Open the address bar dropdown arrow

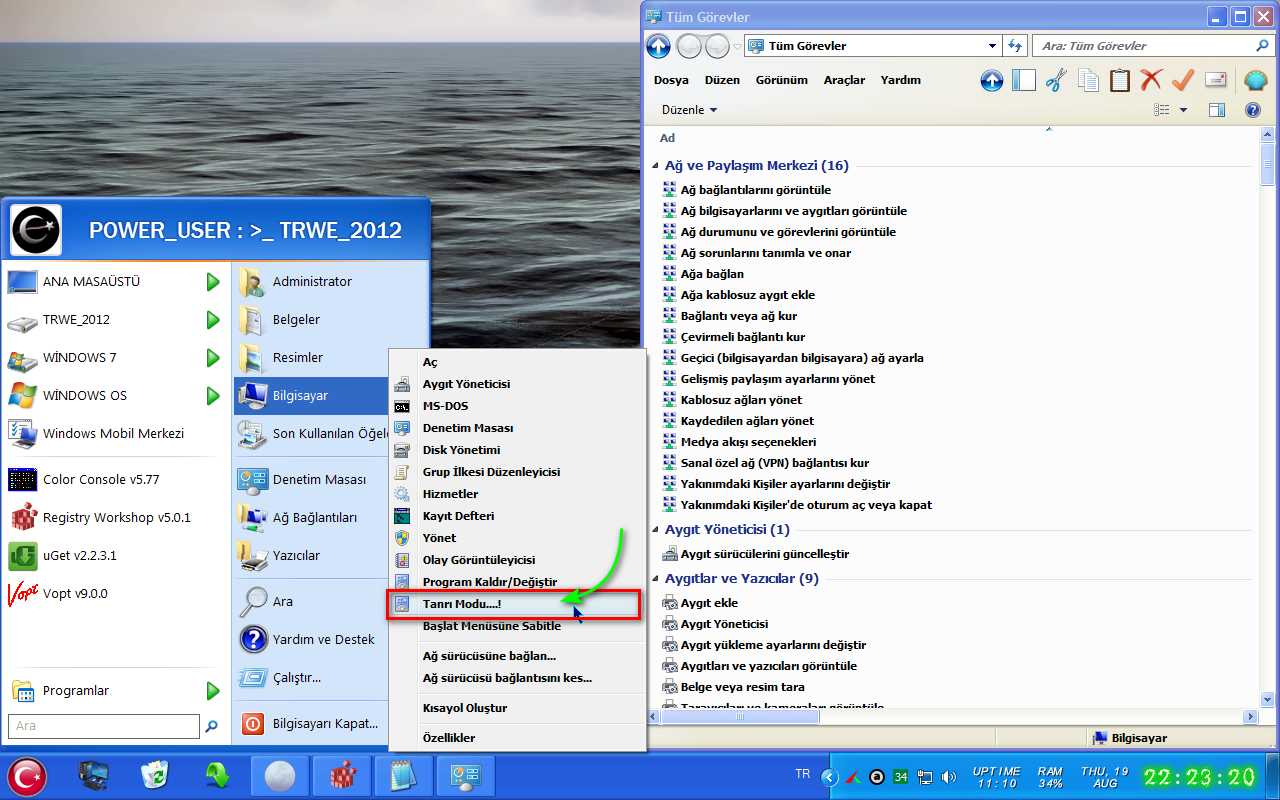tap(992, 46)
